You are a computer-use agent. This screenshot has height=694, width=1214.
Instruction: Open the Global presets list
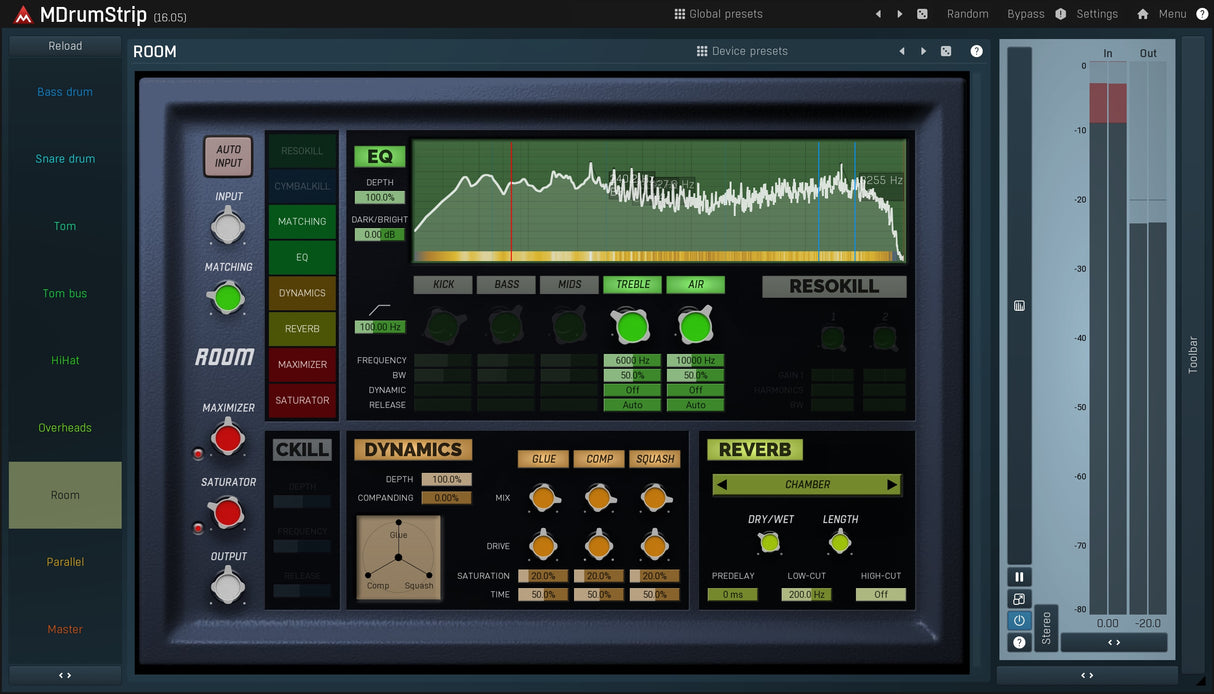[x=718, y=14]
